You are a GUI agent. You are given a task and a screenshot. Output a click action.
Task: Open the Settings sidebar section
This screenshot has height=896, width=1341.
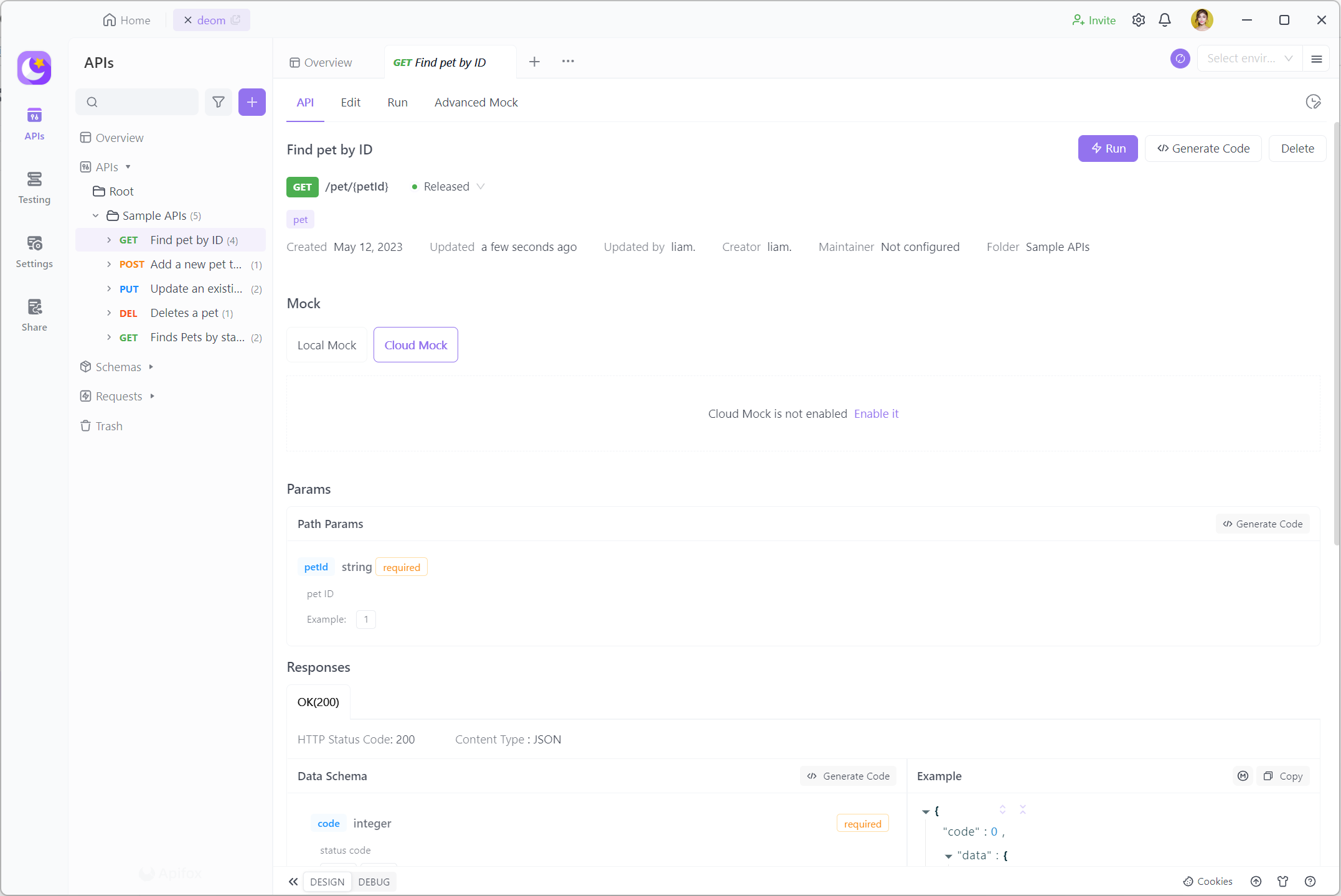click(x=34, y=252)
